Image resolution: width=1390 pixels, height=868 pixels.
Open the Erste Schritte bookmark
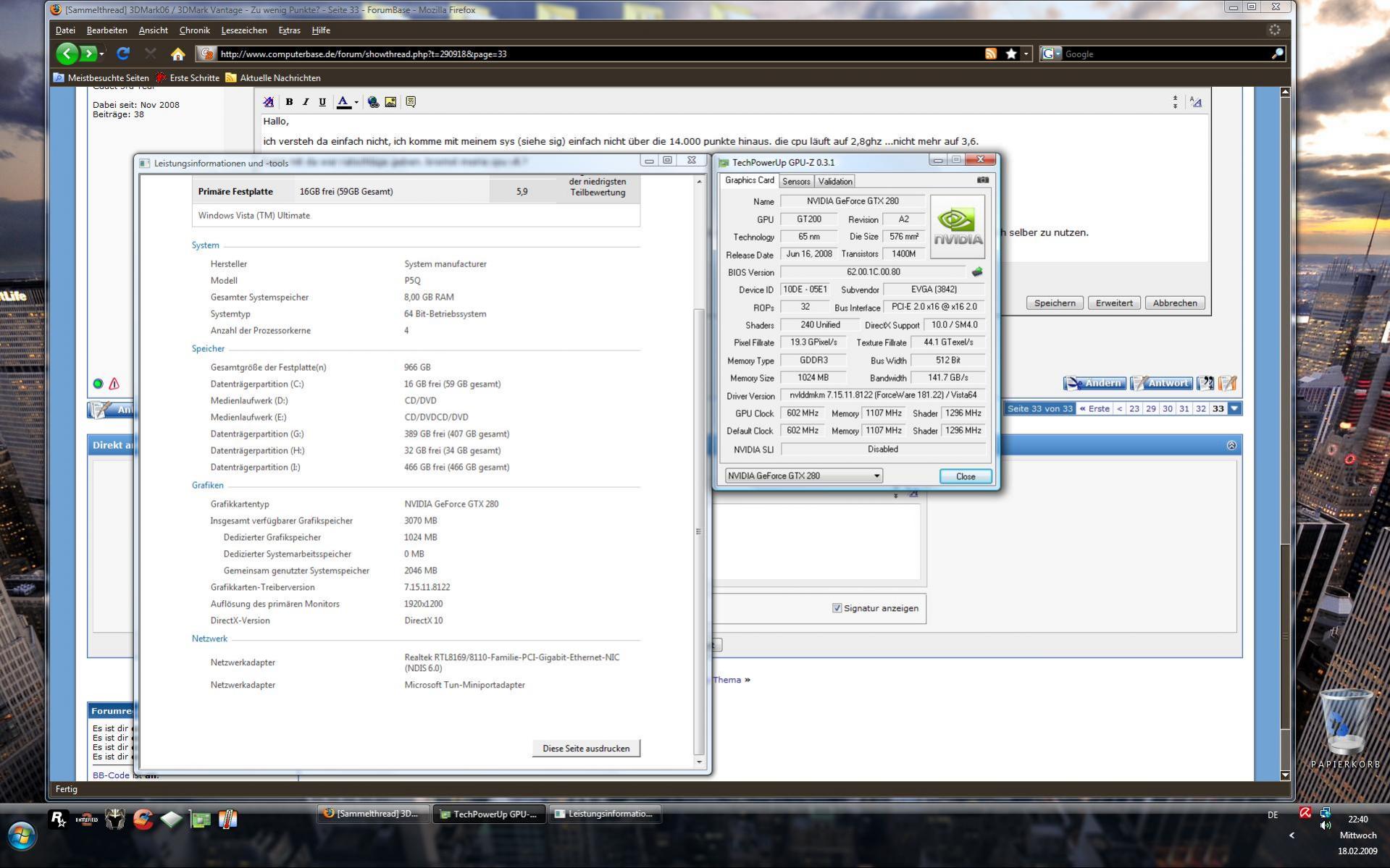tap(188, 78)
